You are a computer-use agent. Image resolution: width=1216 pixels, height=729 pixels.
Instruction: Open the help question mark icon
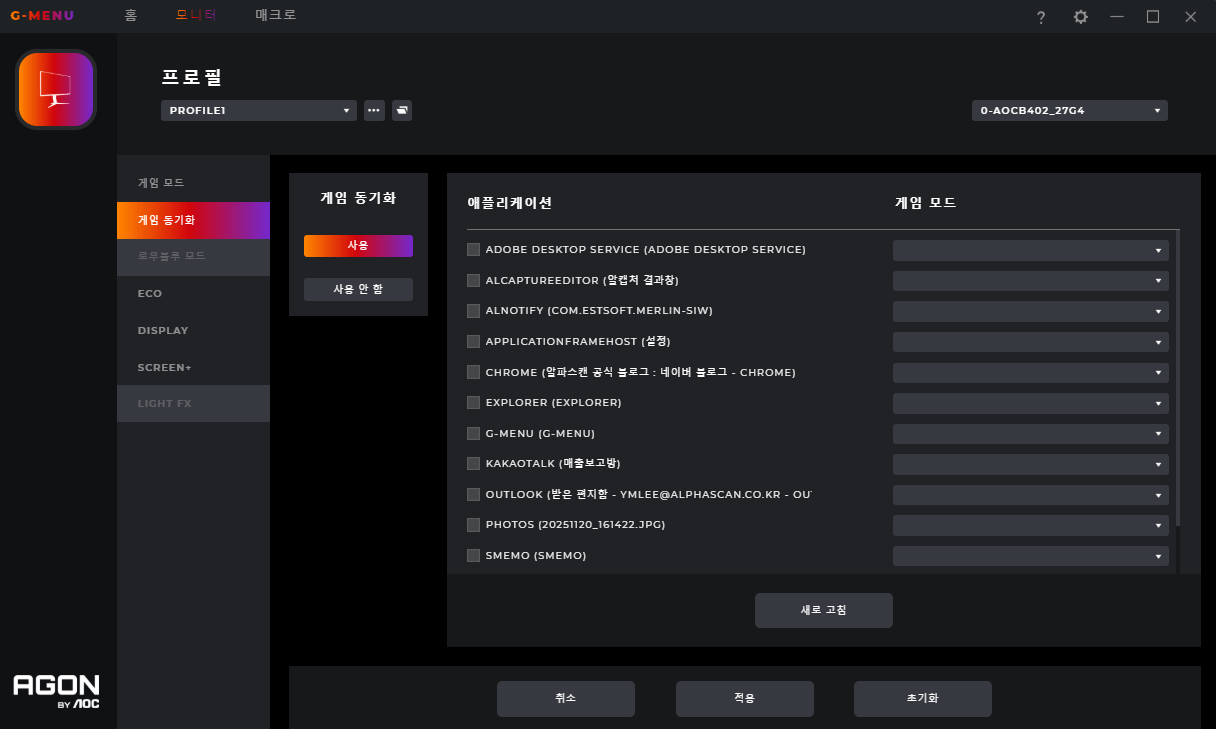[x=1041, y=17]
